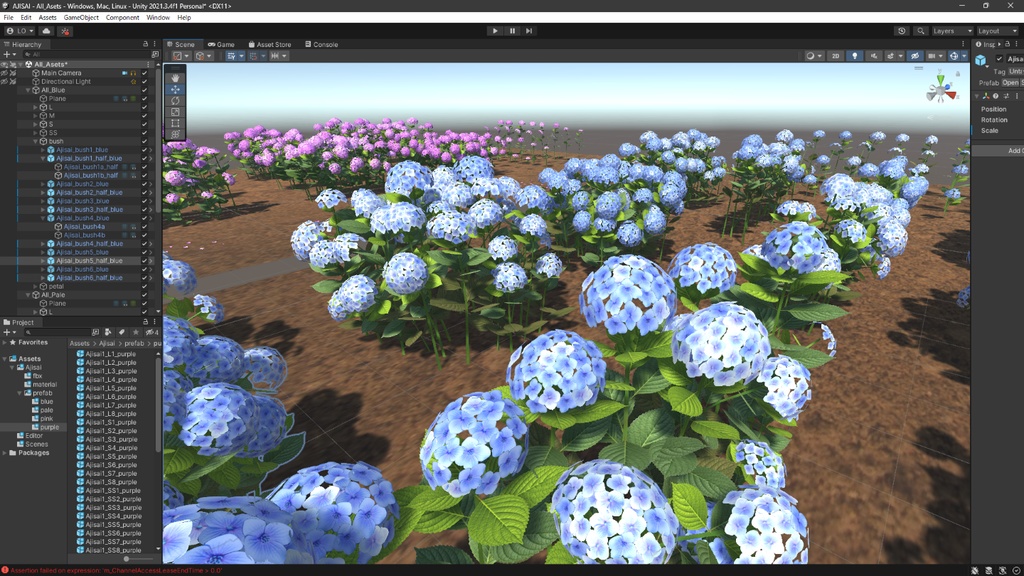Toggle Inspector object active checkbox
This screenshot has width=1024, height=576.
[999, 59]
